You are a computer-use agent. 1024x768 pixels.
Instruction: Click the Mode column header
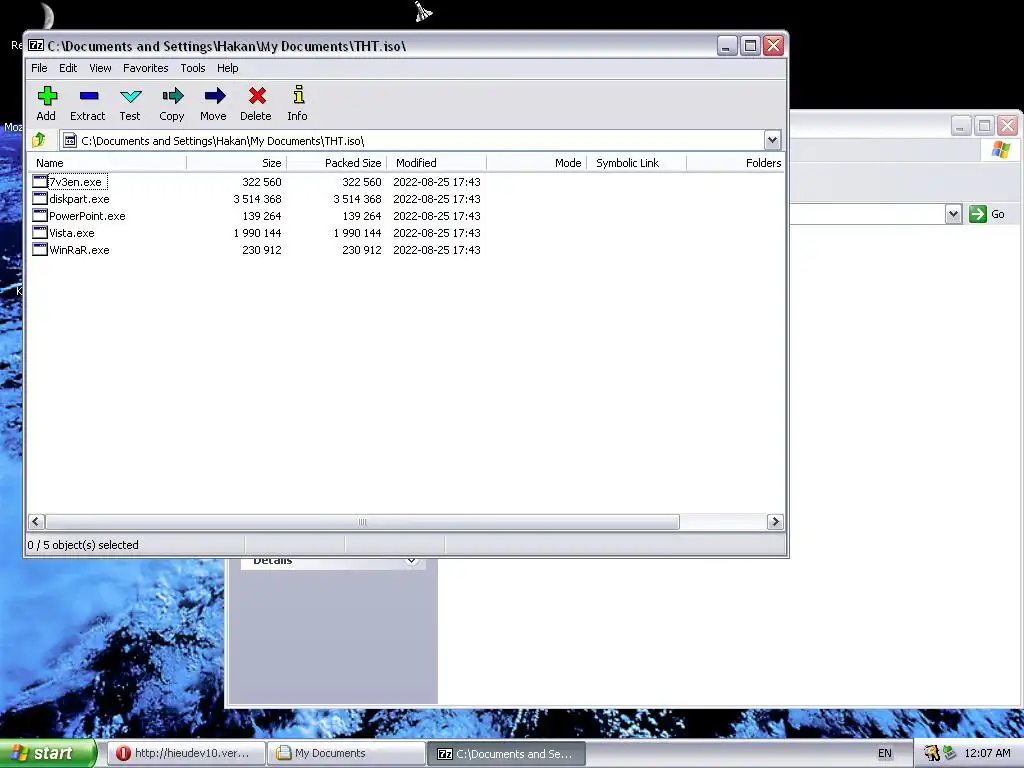click(x=536, y=163)
